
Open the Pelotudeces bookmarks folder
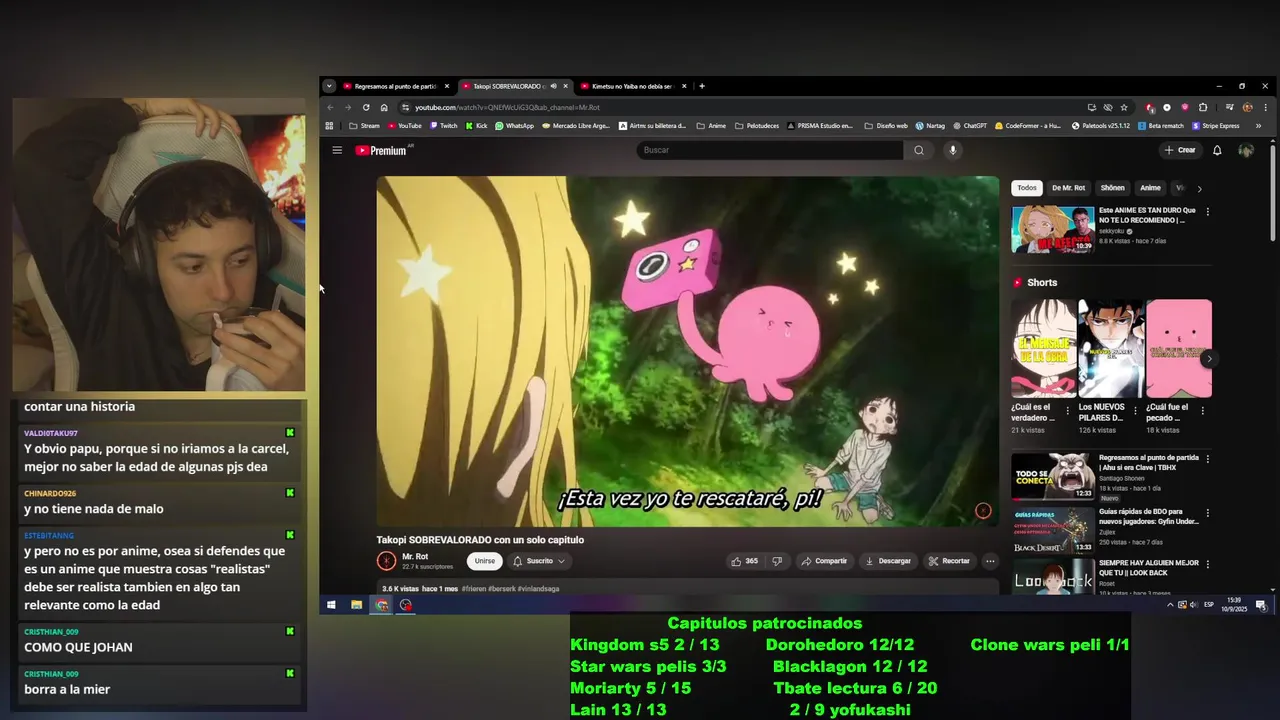(x=757, y=126)
